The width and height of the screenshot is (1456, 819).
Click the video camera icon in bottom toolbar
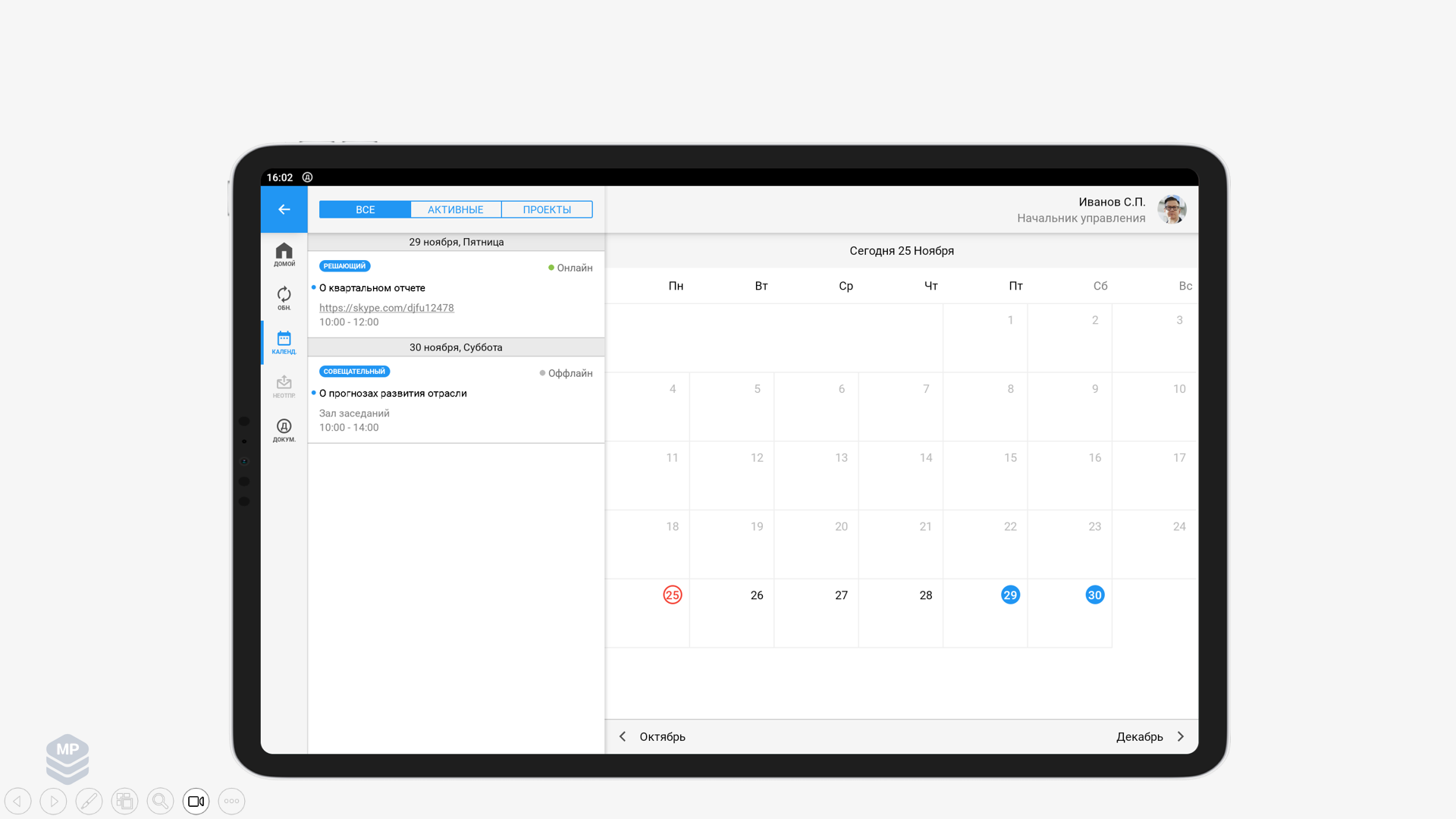tap(196, 801)
